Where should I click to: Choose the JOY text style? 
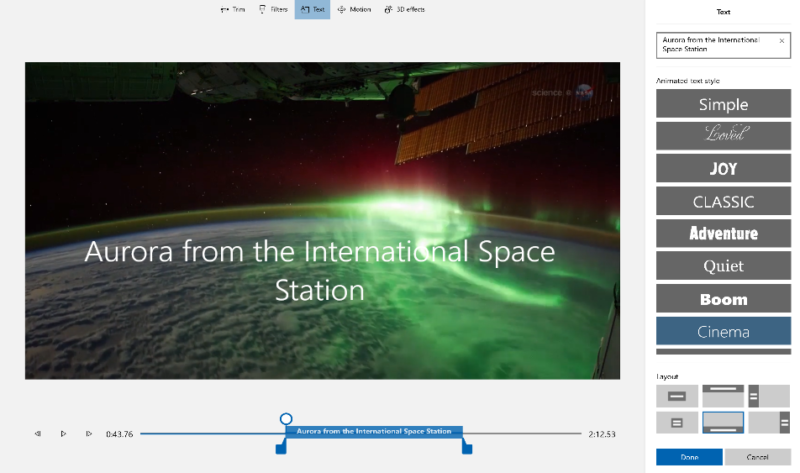pyautogui.click(x=723, y=168)
